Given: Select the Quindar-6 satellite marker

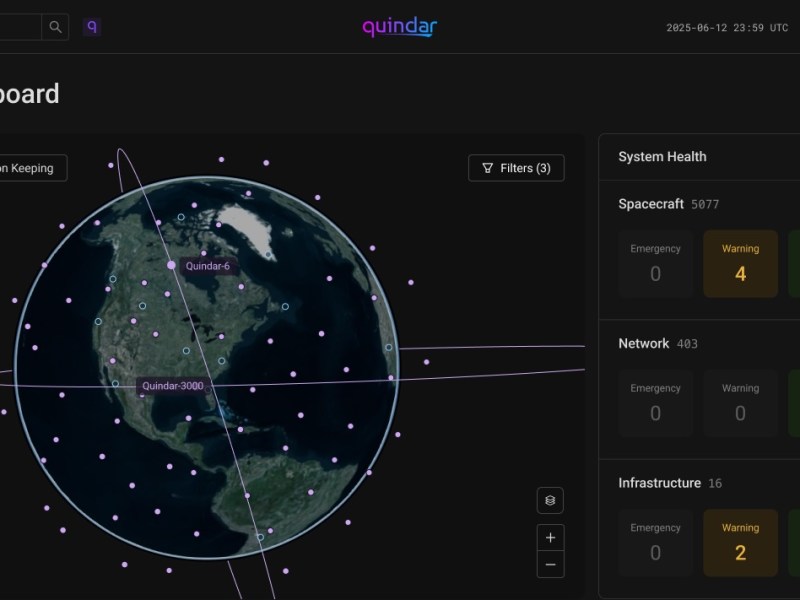Looking at the screenshot, I should (171, 265).
